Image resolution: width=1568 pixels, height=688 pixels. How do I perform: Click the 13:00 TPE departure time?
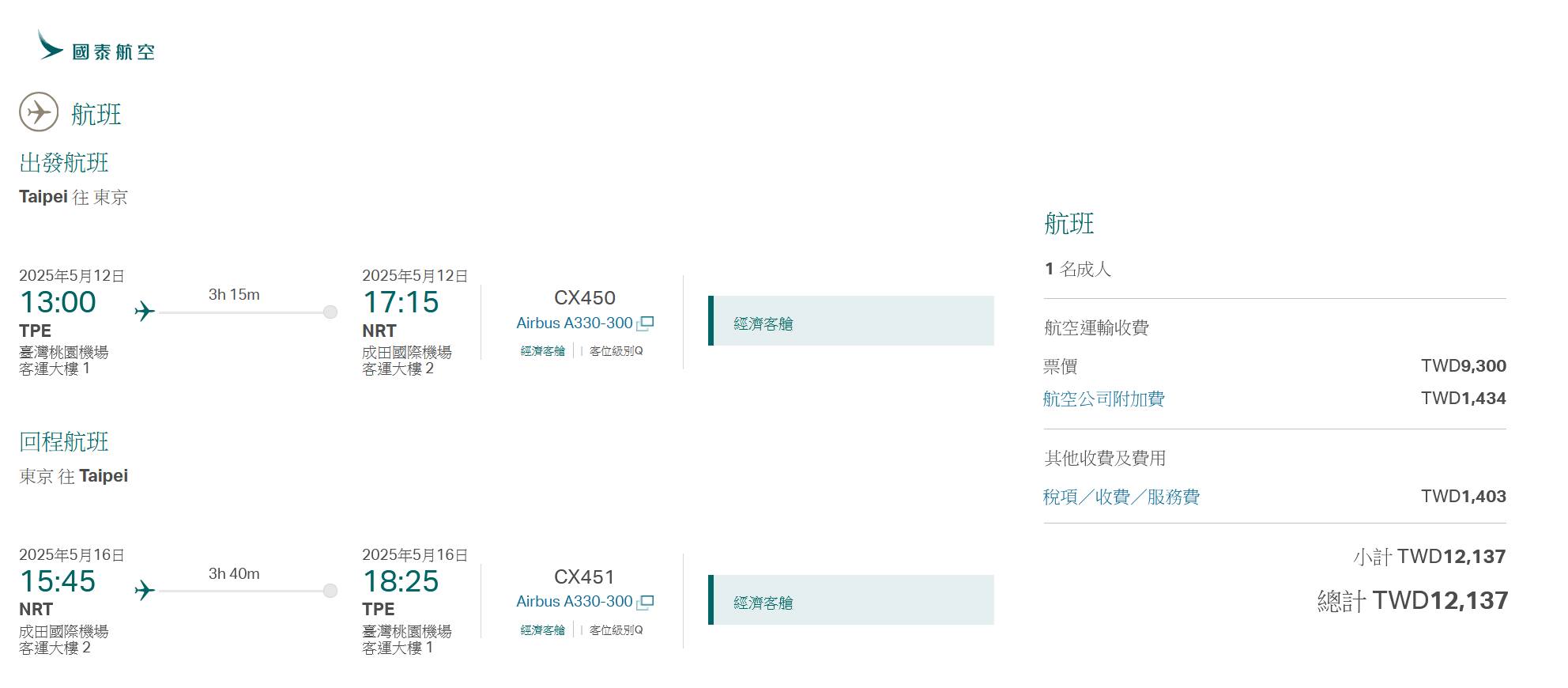pyautogui.click(x=58, y=302)
